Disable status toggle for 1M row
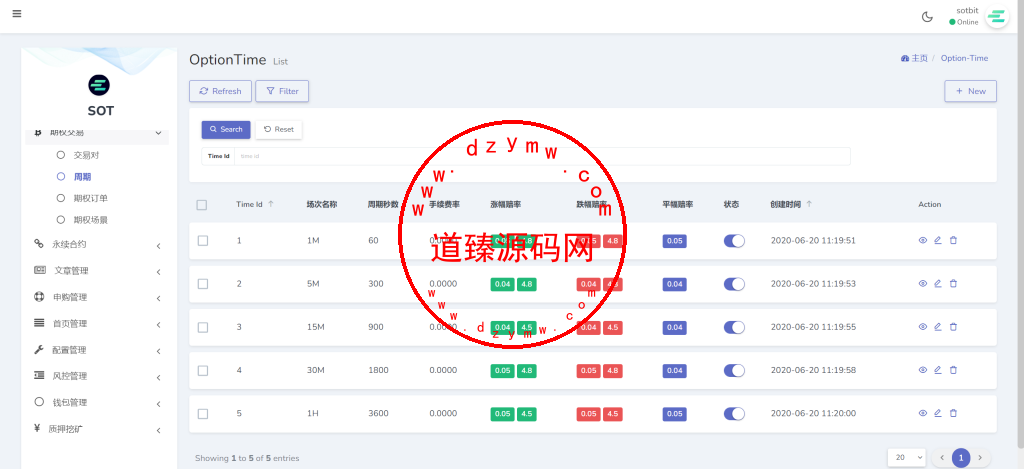1024x469 pixels. [x=734, y=240]
